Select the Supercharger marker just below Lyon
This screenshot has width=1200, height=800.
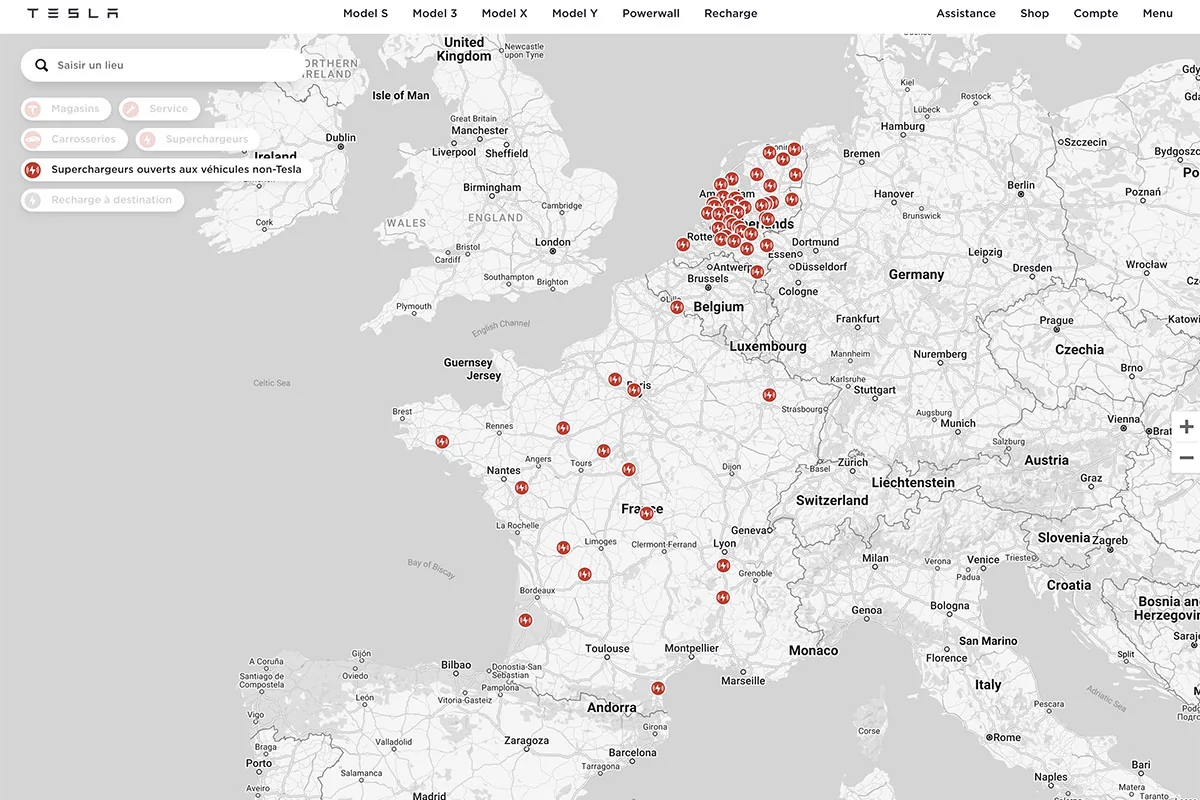723,566
